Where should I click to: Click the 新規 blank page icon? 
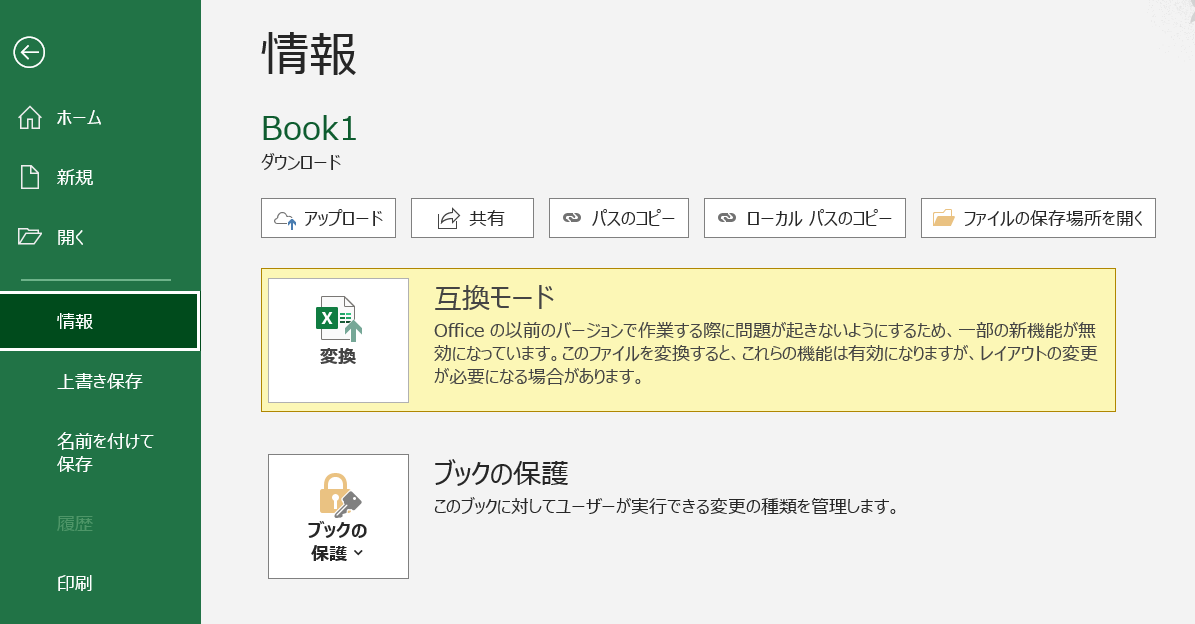point(30,177)
